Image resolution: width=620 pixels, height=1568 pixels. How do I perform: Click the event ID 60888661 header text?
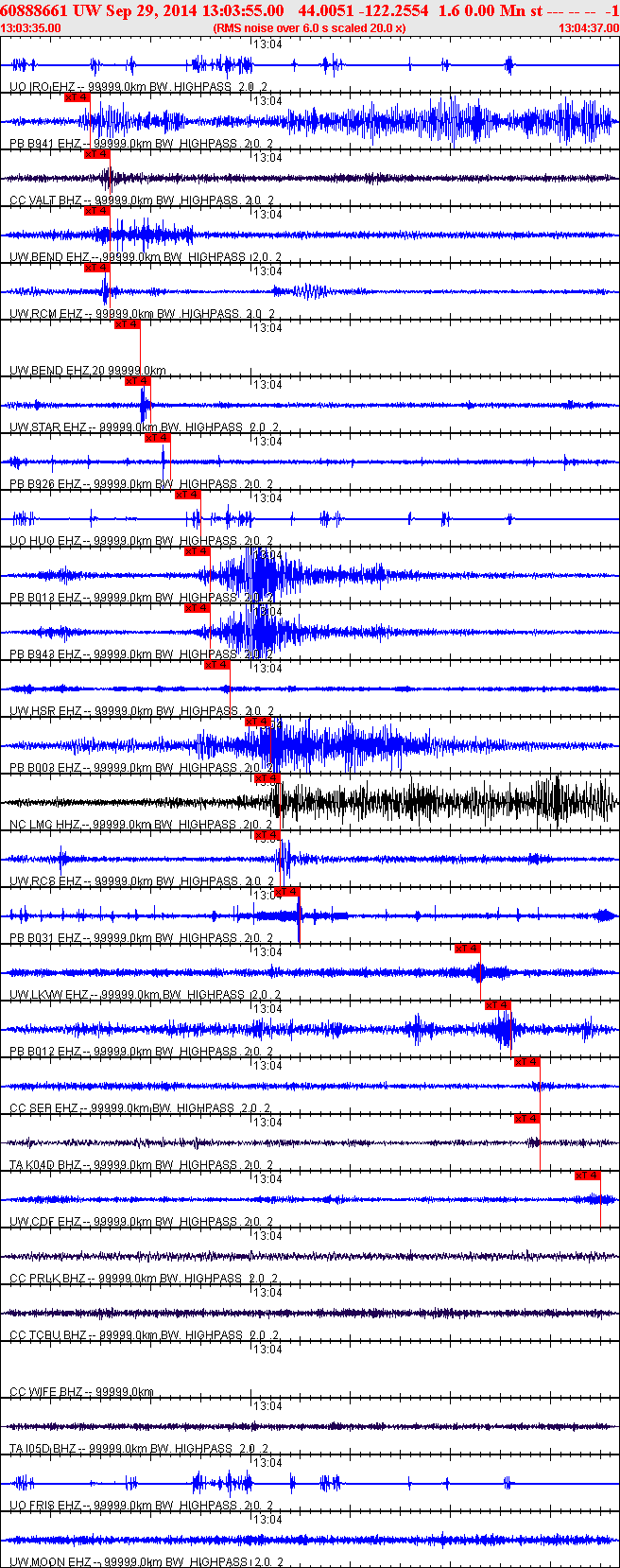pyautogui.click(x=33, y=10)
